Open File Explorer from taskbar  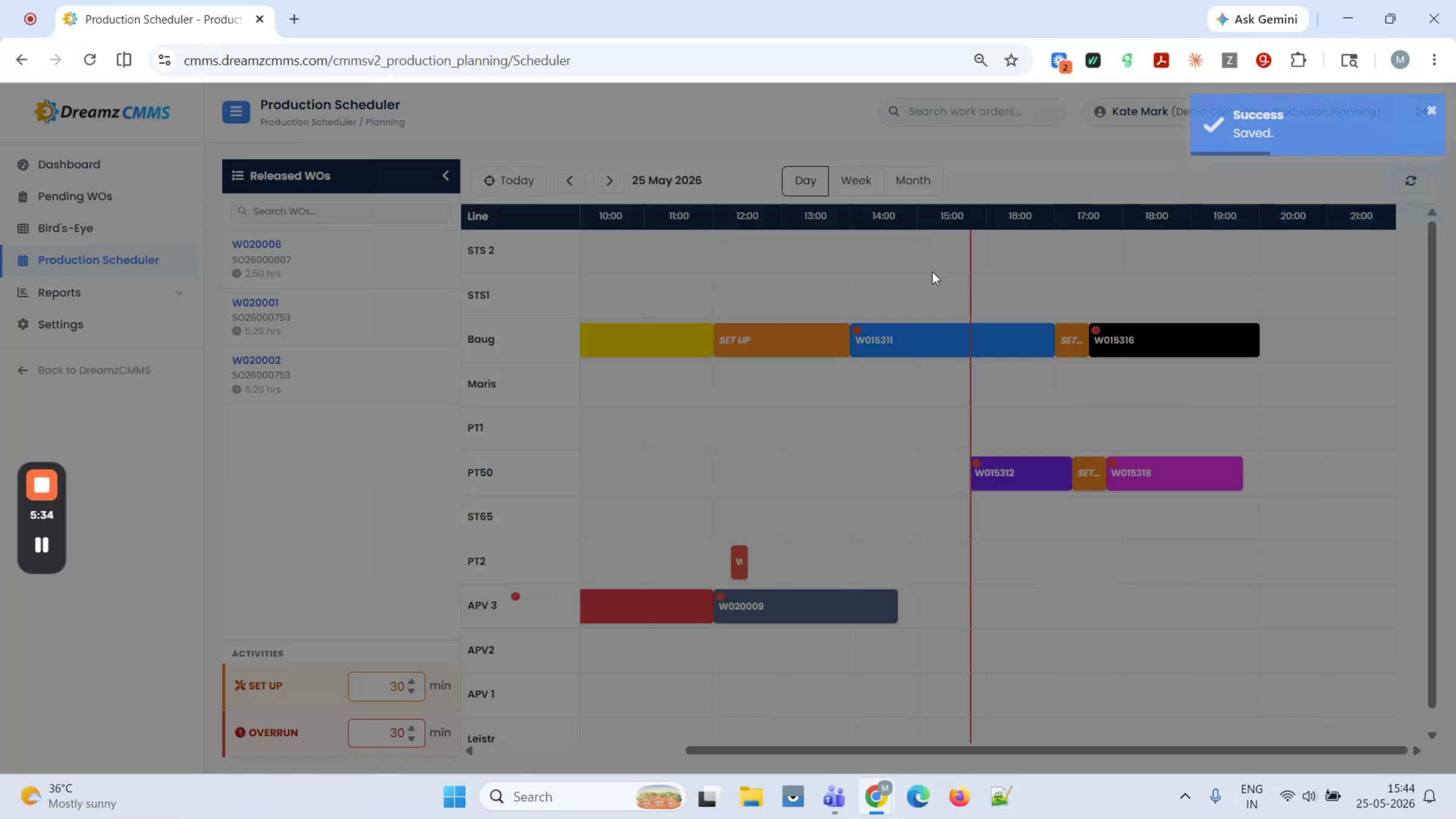click(751, 797)
